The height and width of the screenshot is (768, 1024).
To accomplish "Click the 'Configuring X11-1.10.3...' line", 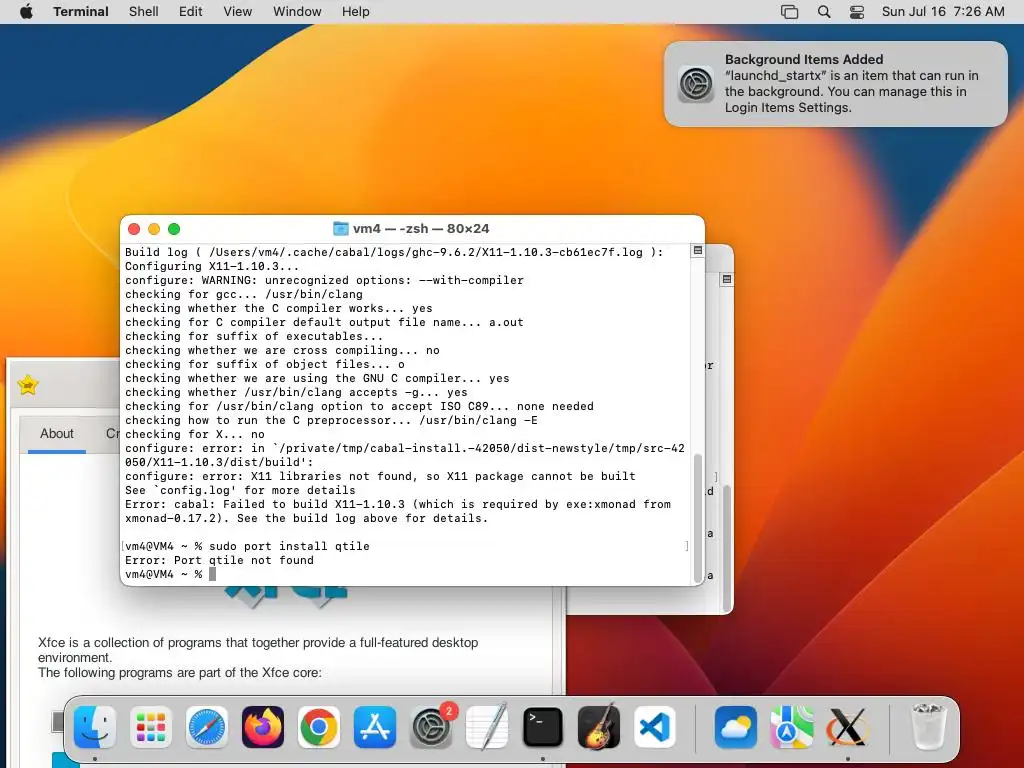I will coord(212,266).
